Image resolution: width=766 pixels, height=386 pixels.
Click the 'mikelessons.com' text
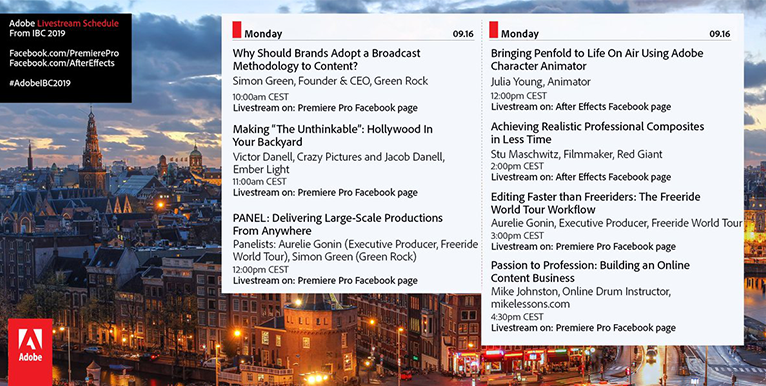click(x=530, y=304)
